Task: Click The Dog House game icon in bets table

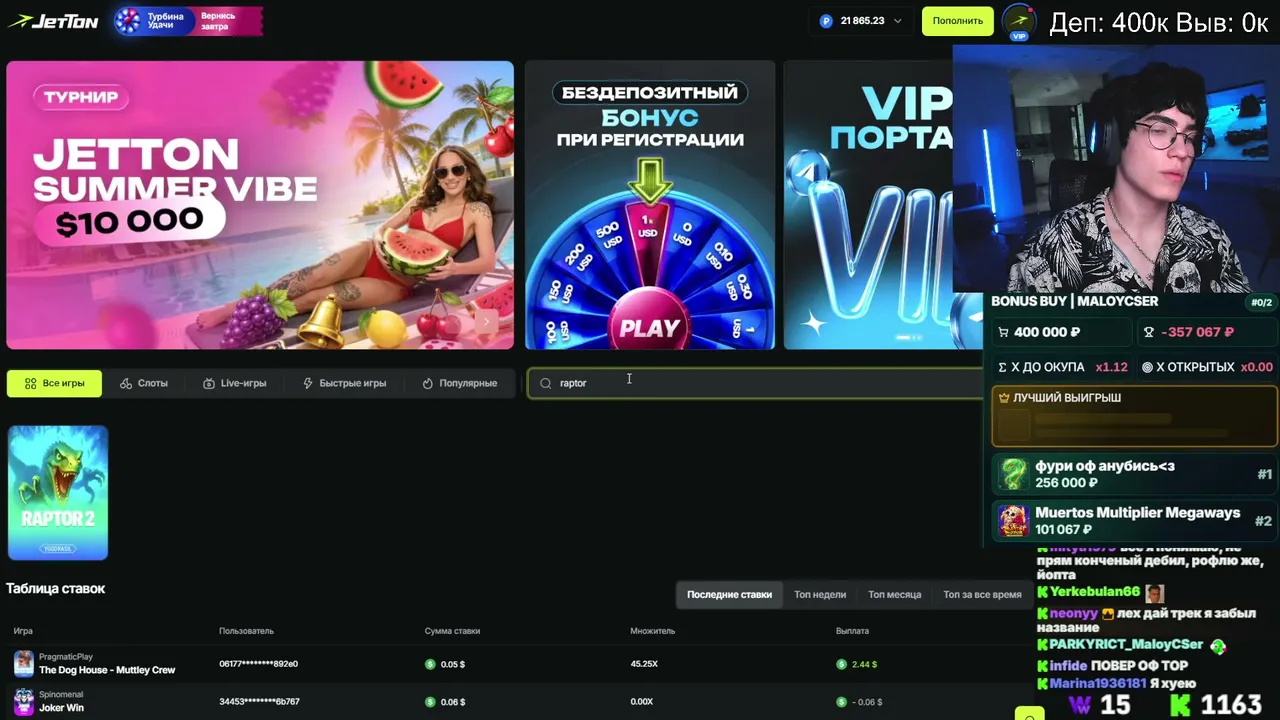Action: 23,664
